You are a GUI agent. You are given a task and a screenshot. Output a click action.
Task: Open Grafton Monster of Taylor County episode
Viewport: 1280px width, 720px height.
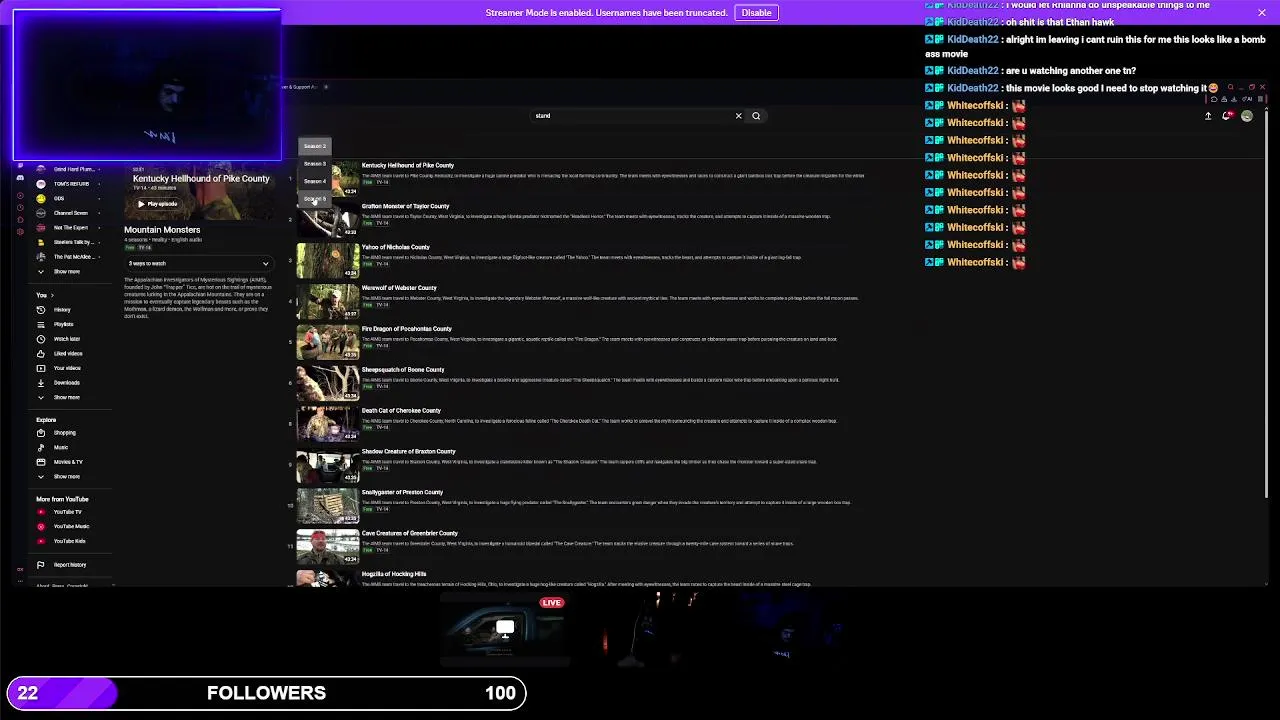(405, 206)
